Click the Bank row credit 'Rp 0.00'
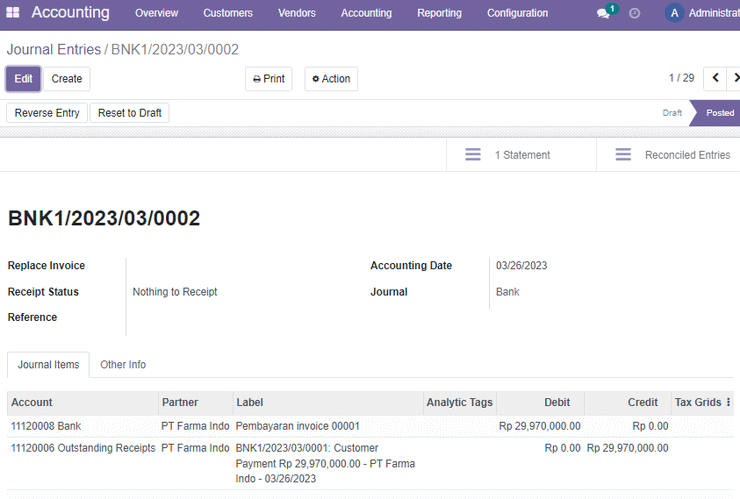The height and width of the screenshot is (499, 740). coord(650,426)
